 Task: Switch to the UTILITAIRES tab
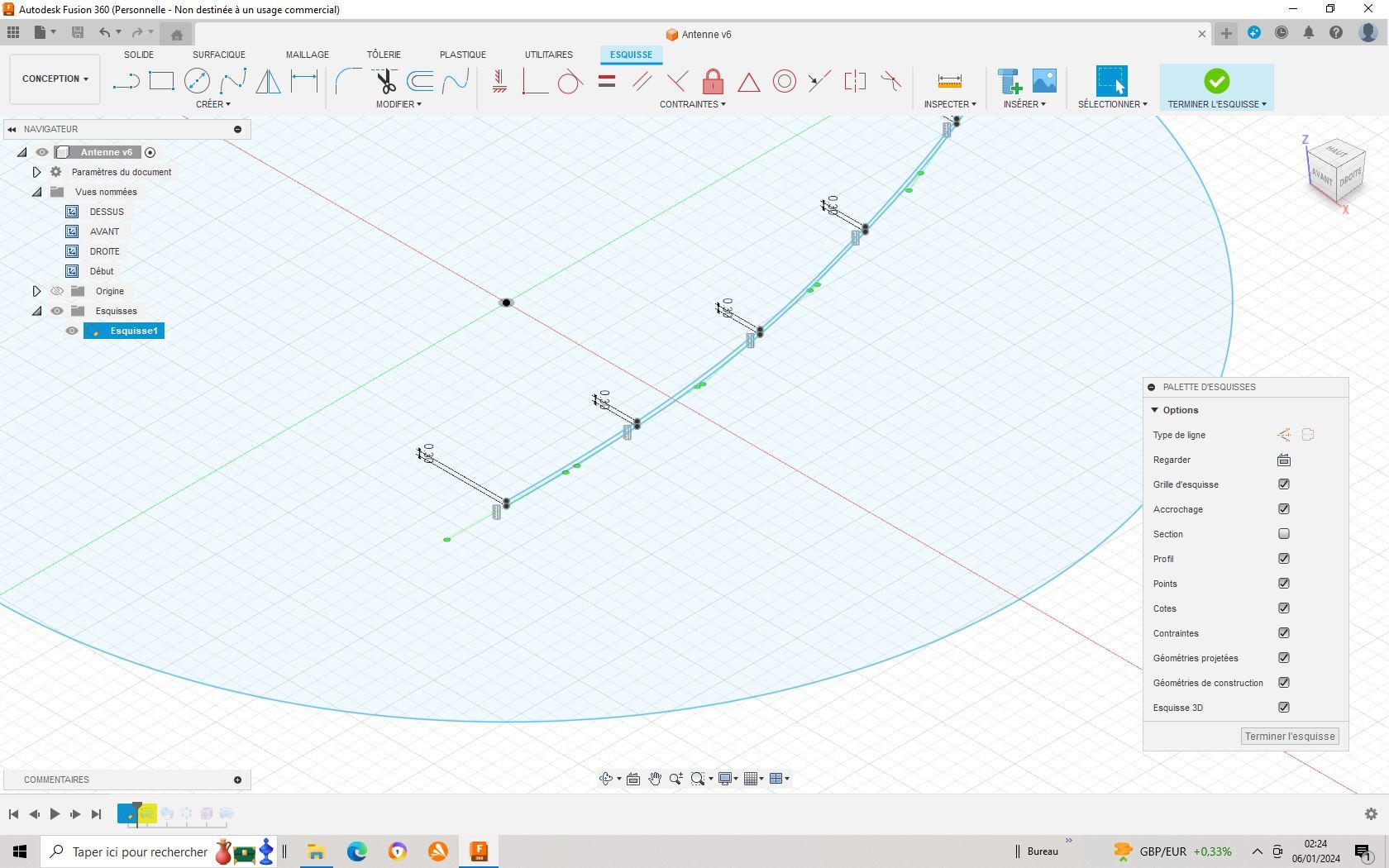[x=548, y=55]
